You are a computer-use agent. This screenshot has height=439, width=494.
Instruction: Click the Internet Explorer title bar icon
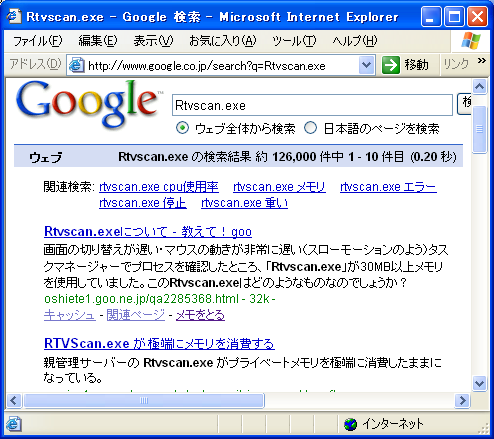[x=14, y=16]
